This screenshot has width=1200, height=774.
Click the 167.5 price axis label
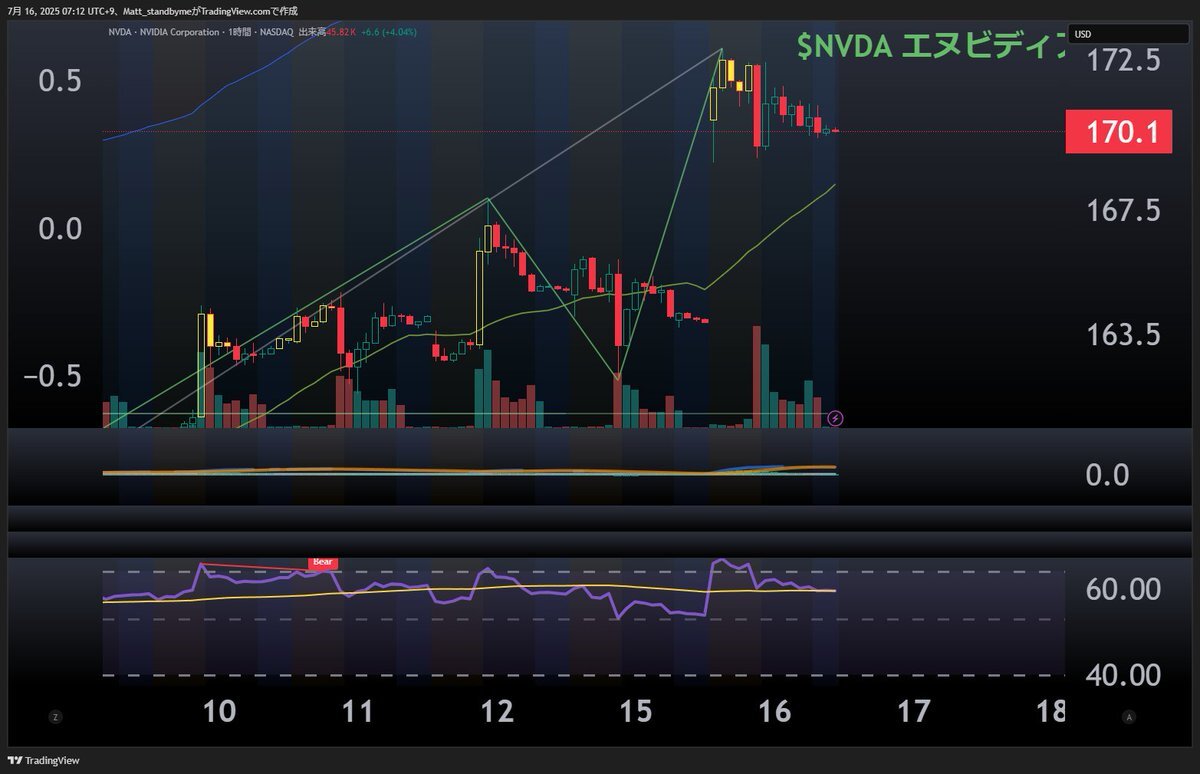pos(1124,210)
